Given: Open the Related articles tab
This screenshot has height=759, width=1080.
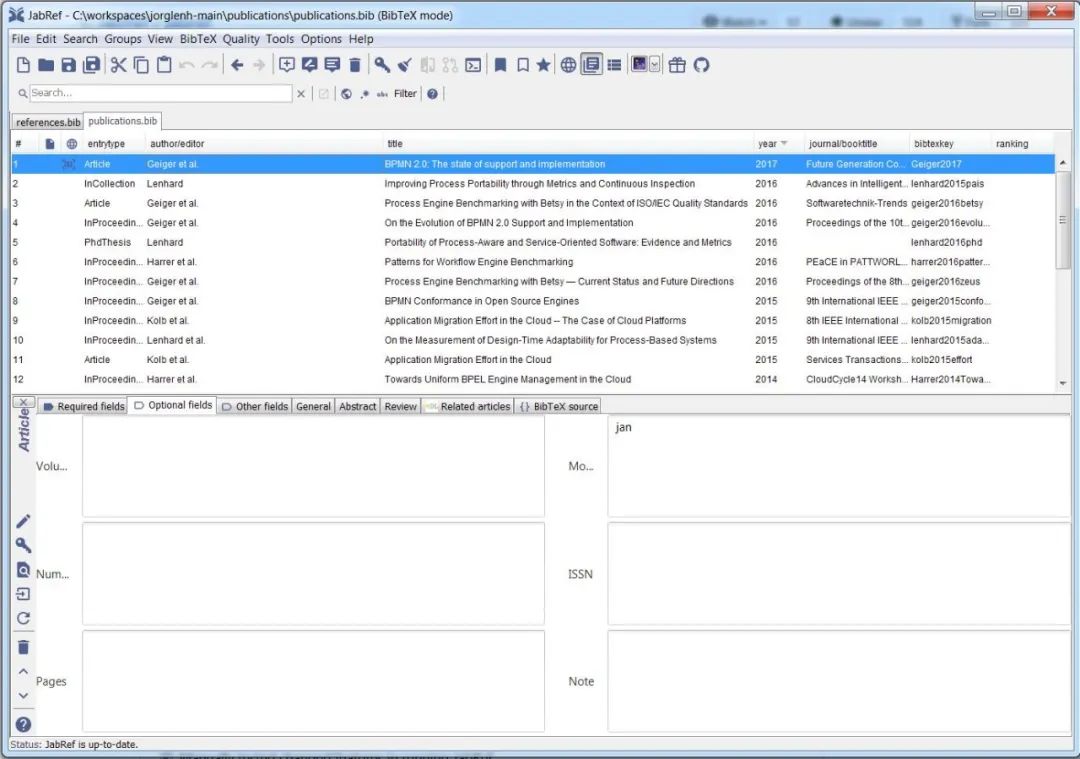Looking at the screenshot, I should point(468,406).
